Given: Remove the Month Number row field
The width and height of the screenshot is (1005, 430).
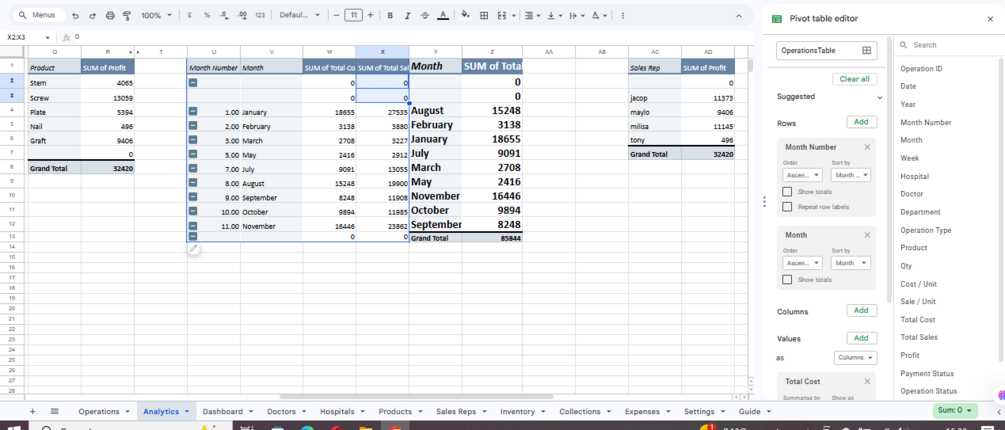Looking at the screenshot, I should pyautogui.click(x=867, y=147).
